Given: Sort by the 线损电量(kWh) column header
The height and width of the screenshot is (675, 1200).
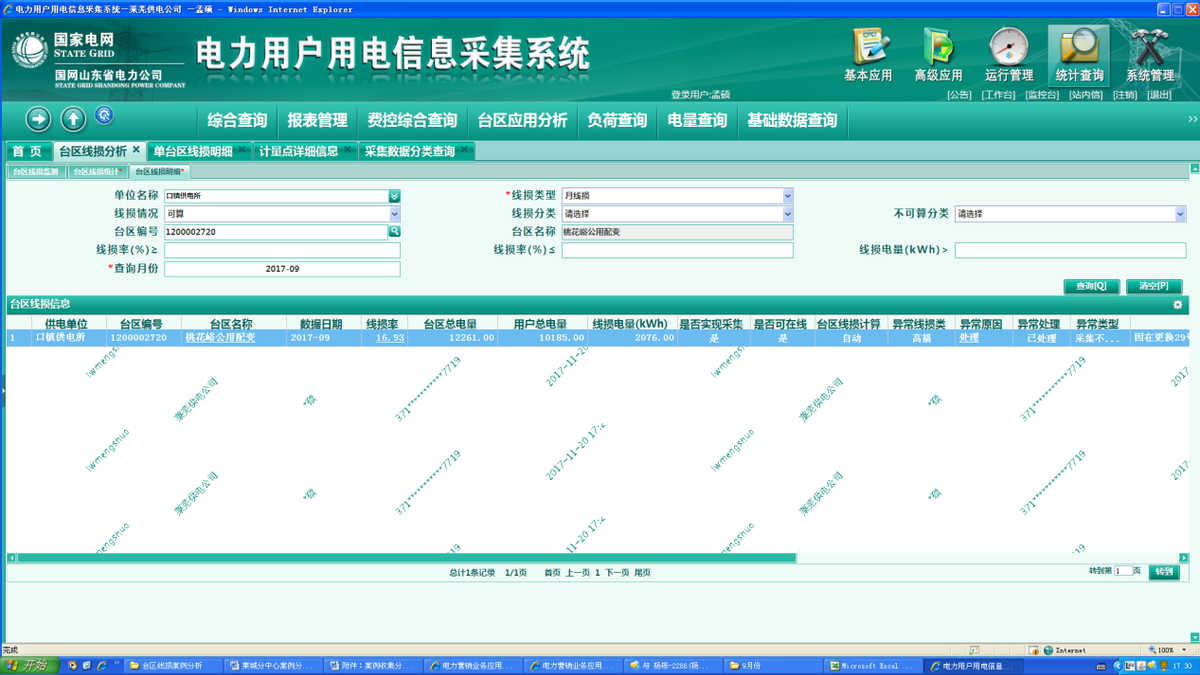Looking at the screenshot, I should click(x=629, y=324).
